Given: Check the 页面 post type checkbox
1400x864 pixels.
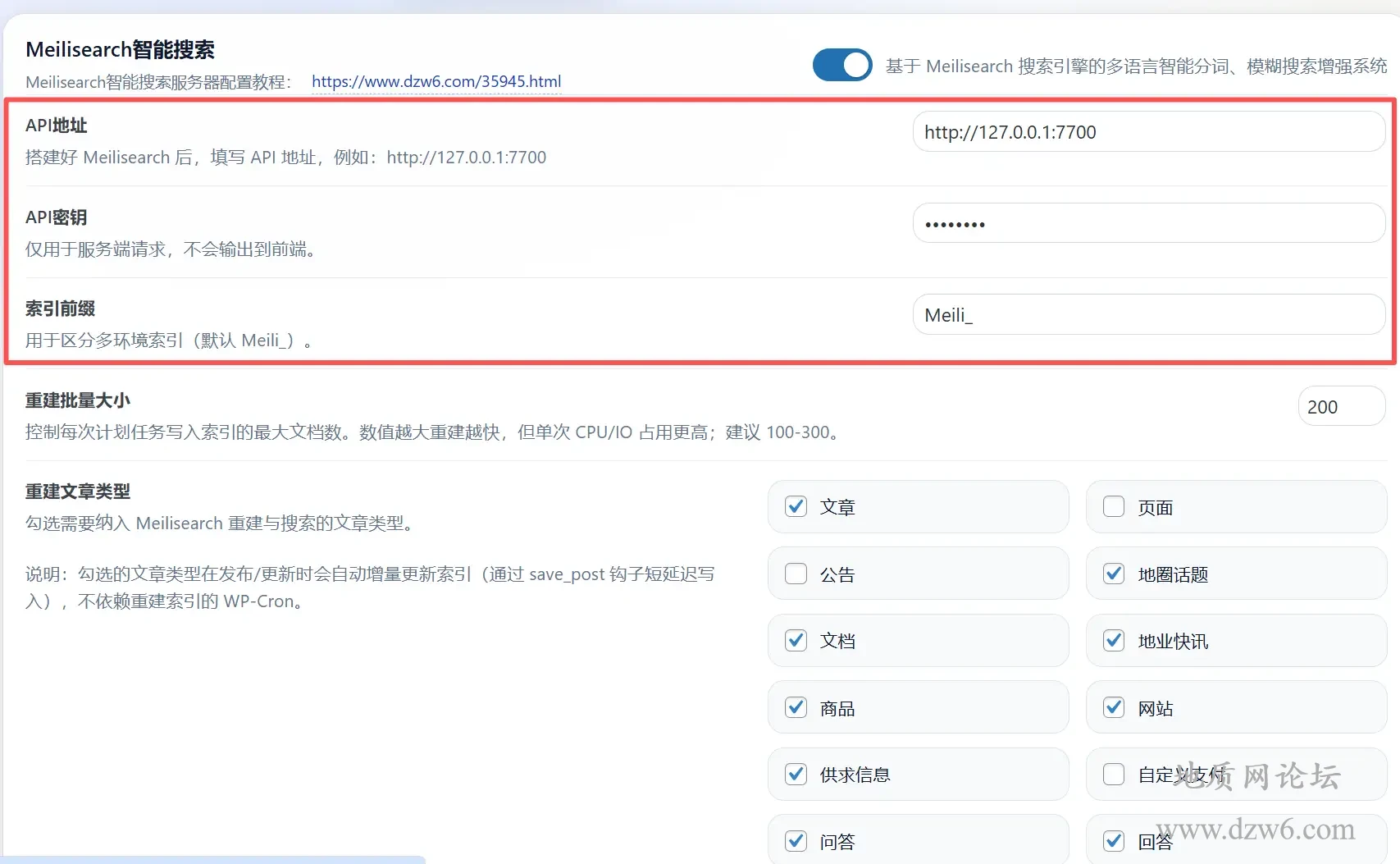Looking at the screenshot, I should [1113, 506].
